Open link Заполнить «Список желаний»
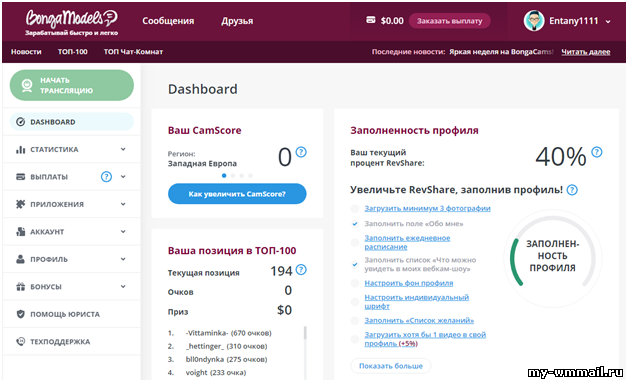628x382 pixels. [419, 320]
